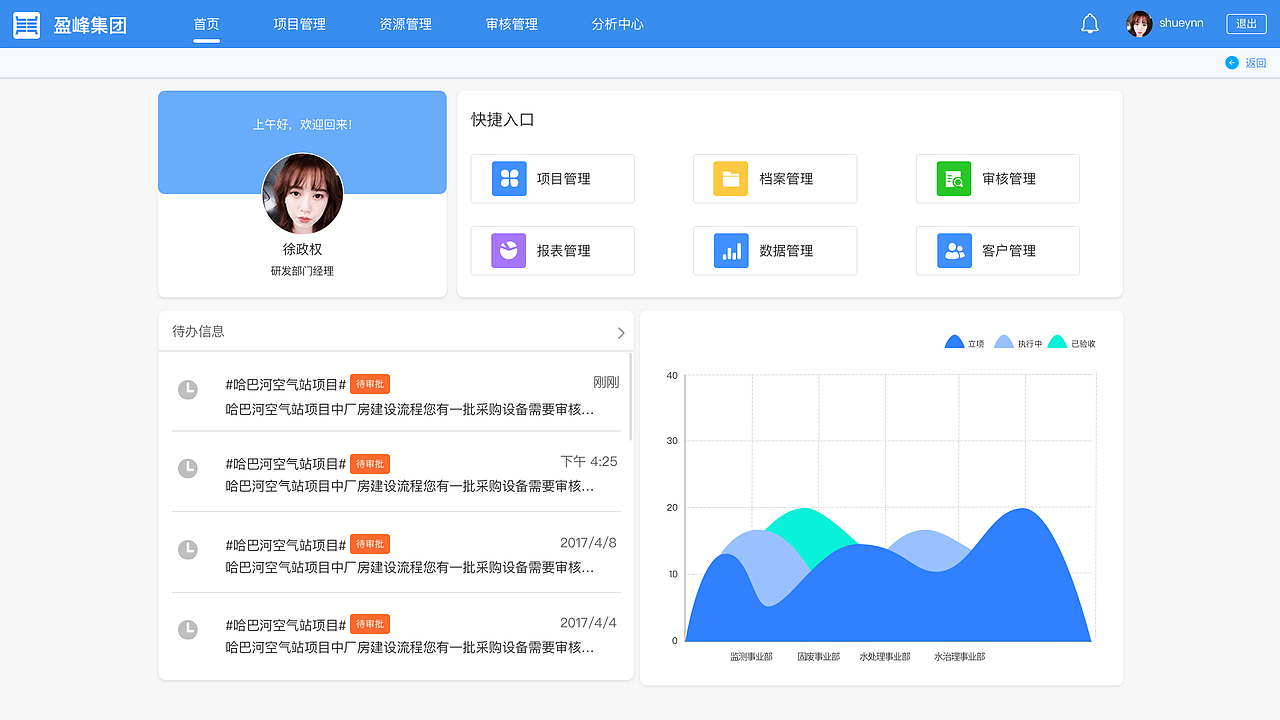Image resolution: width=1280 pixels, height=720 pixels.
Task: Toggle the 已验收 legend item
Action: click(1070, 342)
